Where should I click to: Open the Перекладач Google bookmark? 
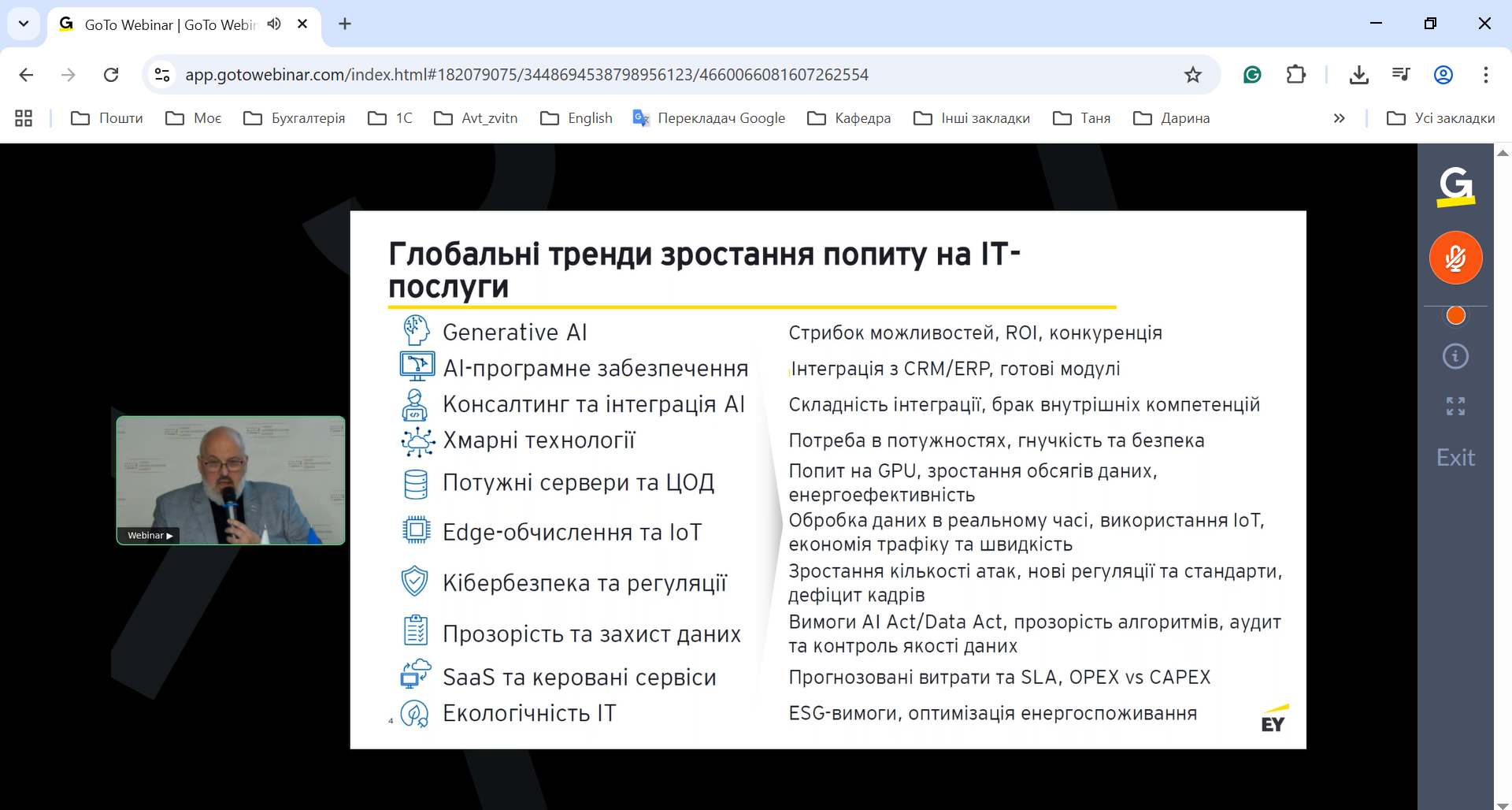[709, 118]
